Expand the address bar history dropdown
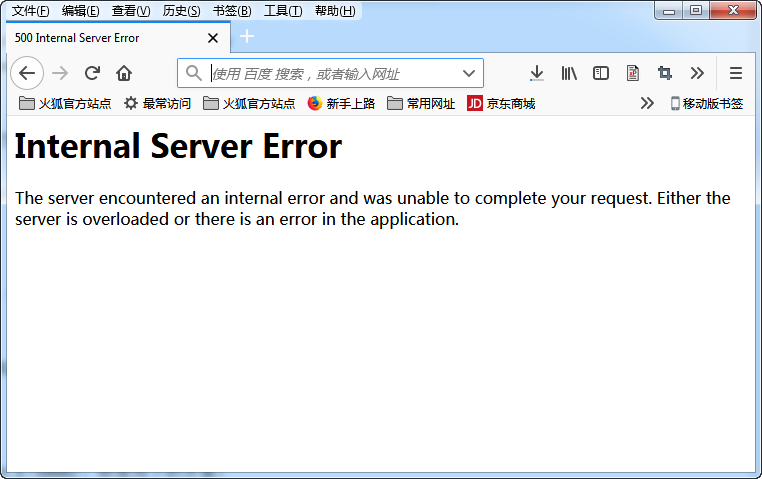The height and width of the screenshot is (479, 762). click(468, 73)
